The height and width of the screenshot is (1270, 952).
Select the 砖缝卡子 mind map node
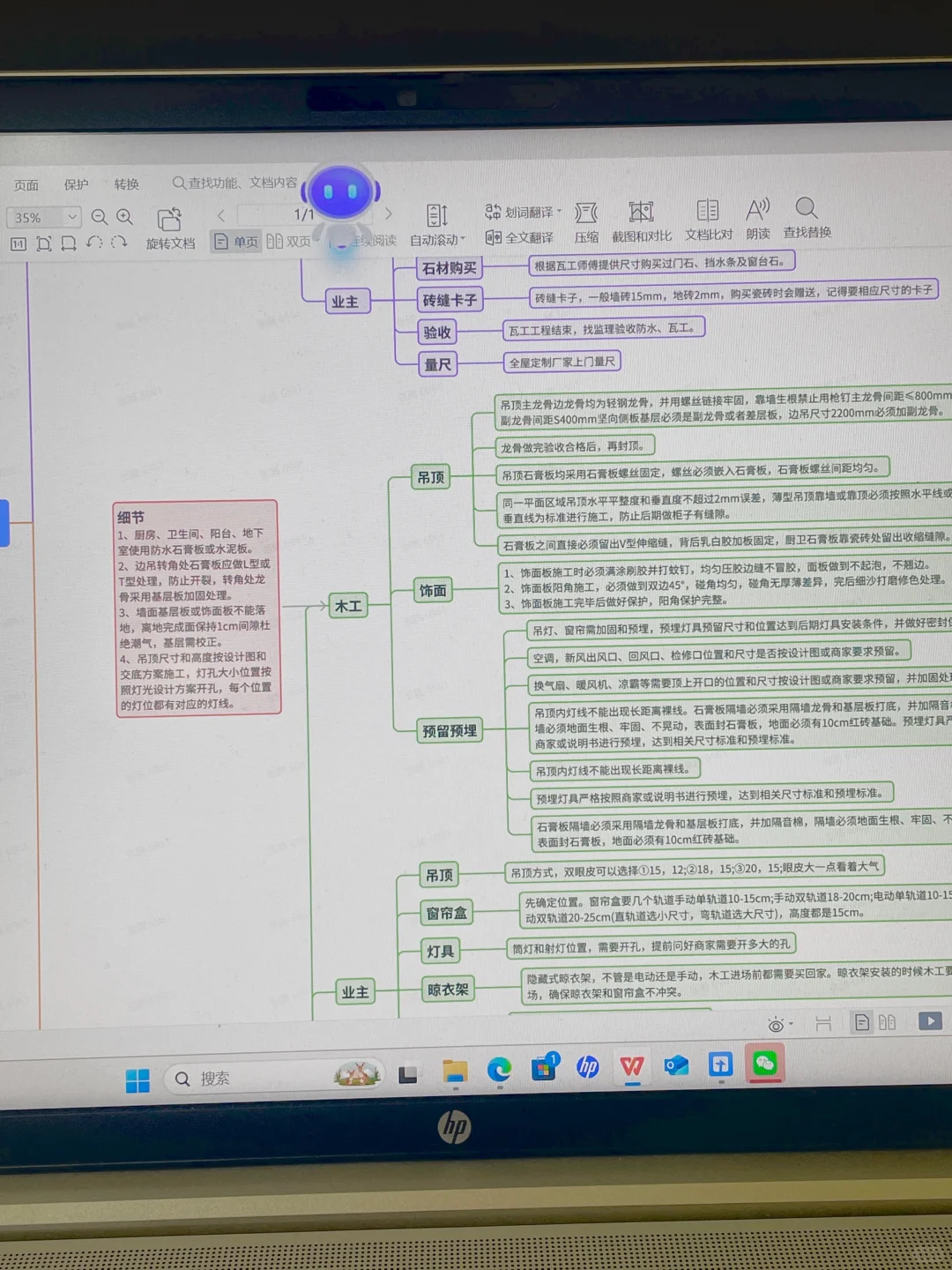click(x=450, y=301)
